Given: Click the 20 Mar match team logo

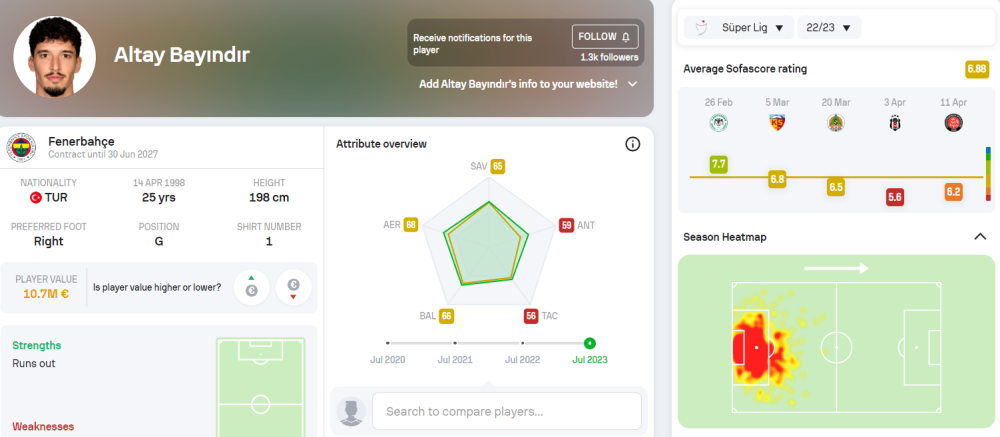Looking at the screenshot, I should [836, 123].
